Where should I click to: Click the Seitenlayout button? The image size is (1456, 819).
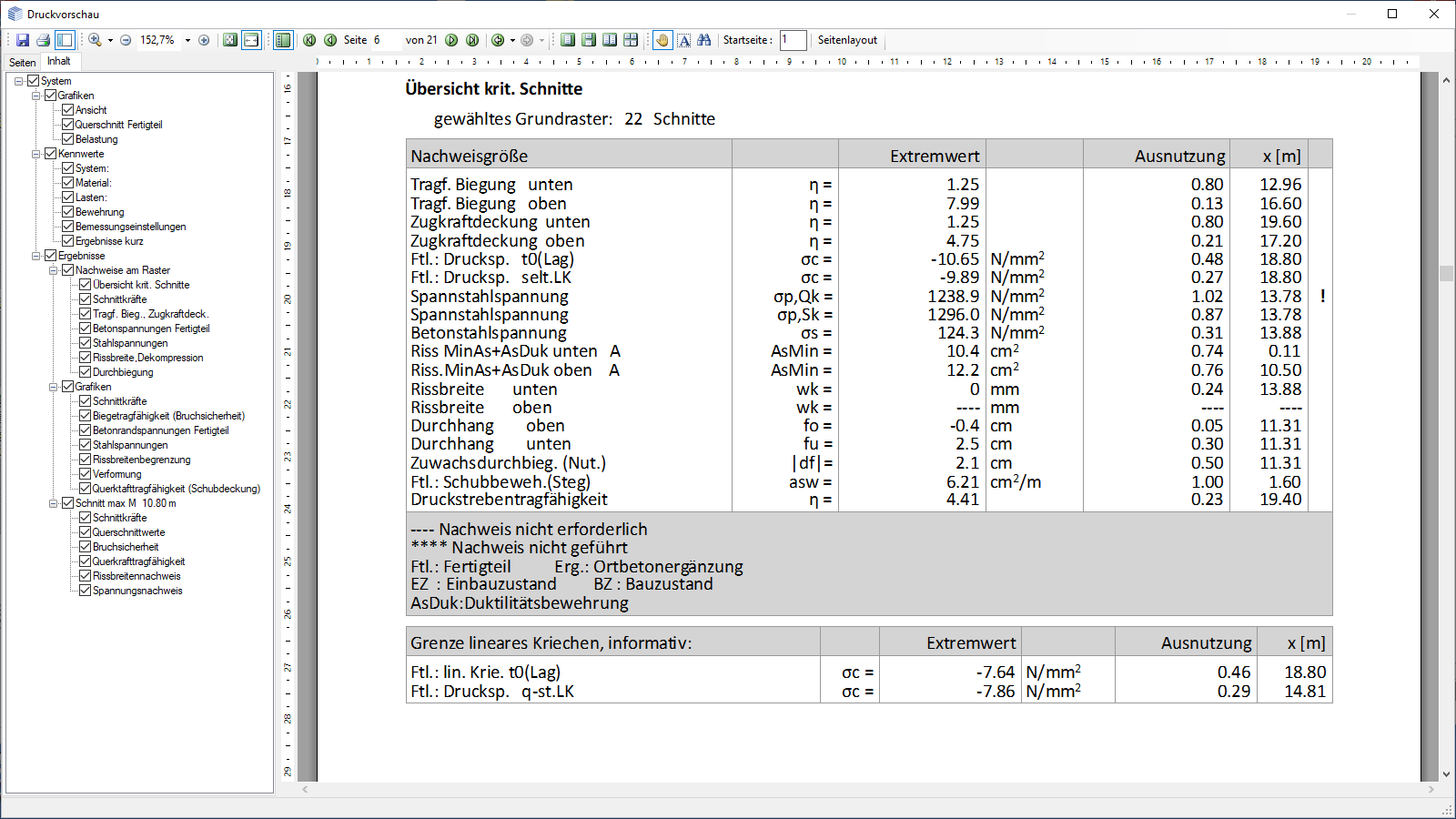tap(847, 40)
